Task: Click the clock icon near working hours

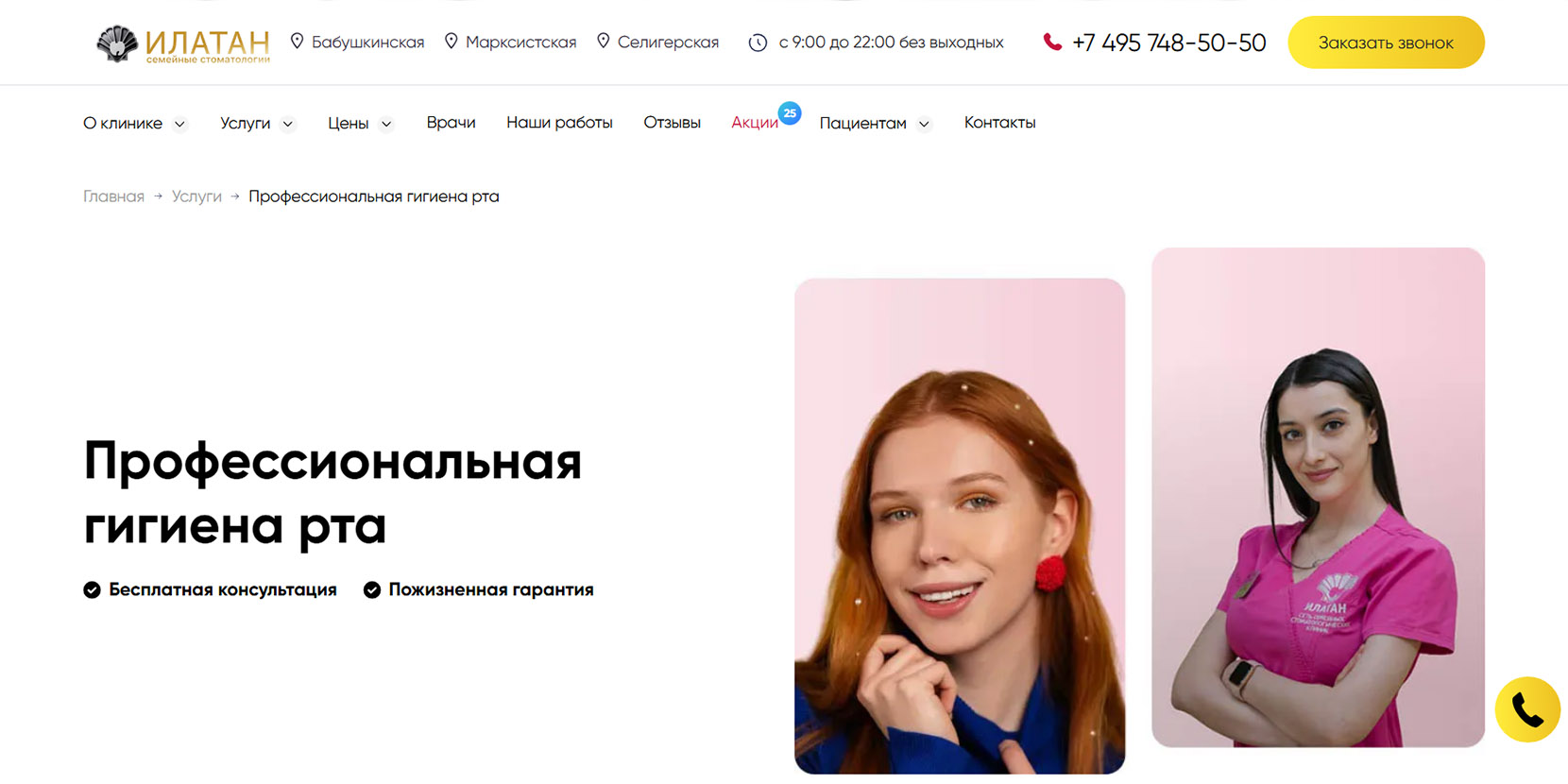Action: point(758,43)
